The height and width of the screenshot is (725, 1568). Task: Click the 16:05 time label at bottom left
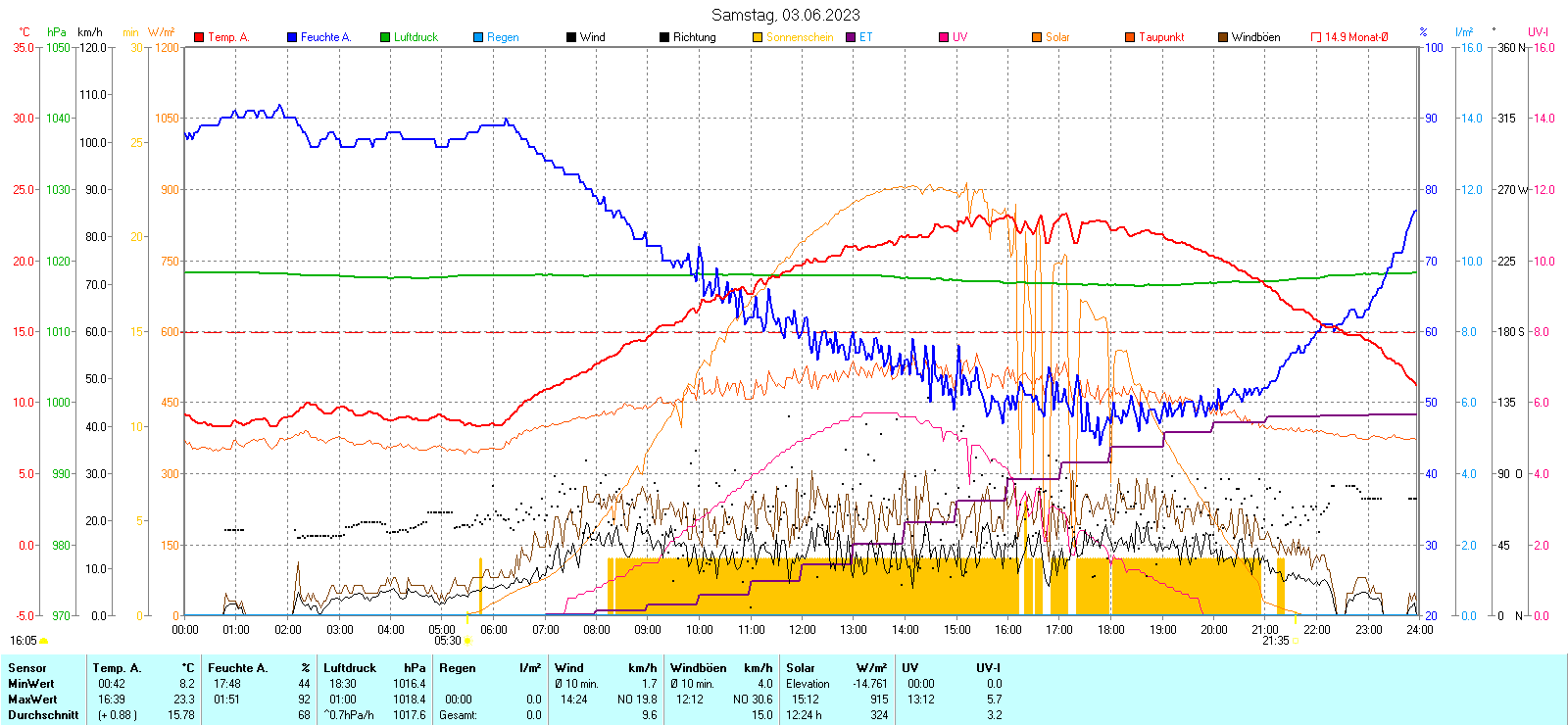(x=23, y=641)
